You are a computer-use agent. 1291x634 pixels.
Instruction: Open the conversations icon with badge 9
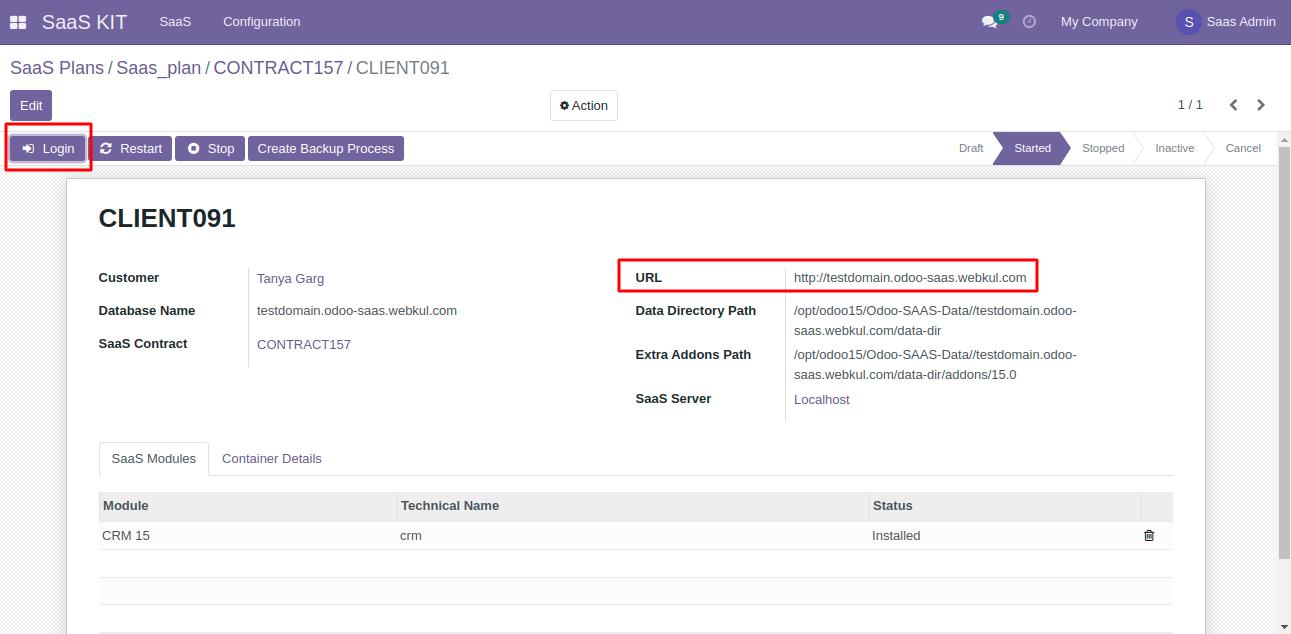click(x=993, y=21)
